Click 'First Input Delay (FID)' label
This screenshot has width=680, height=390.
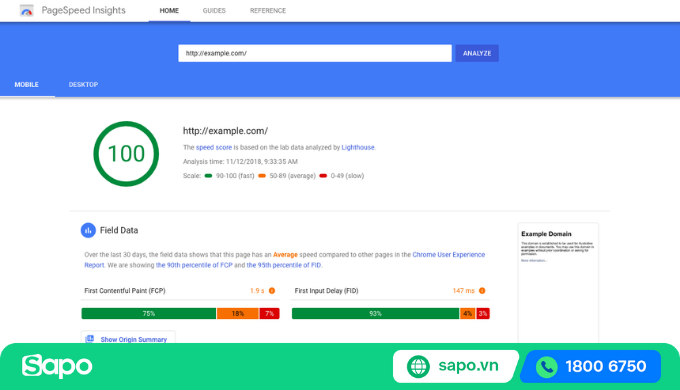click(x=327, y=291)
